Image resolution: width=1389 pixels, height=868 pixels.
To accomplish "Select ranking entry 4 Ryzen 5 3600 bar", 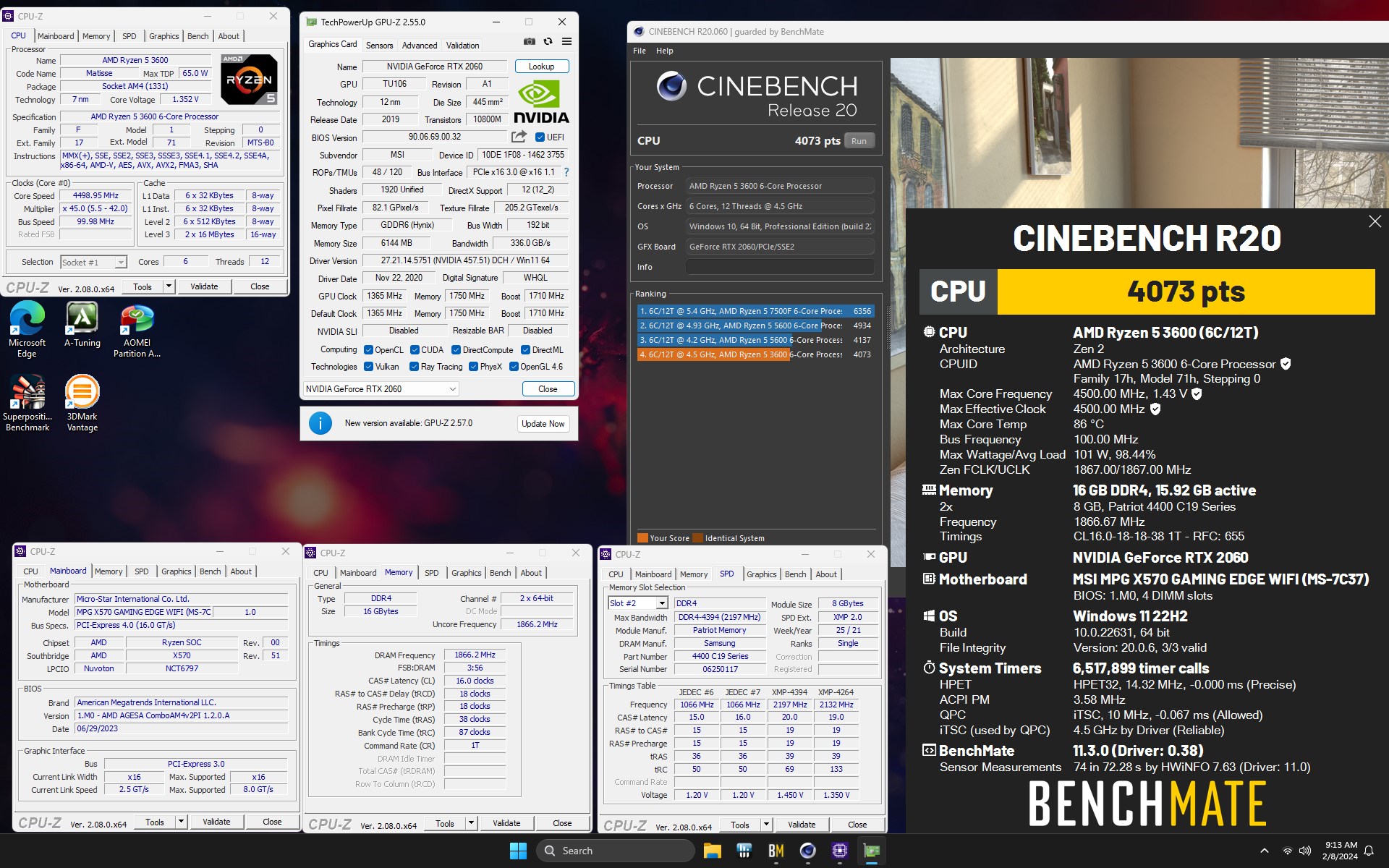I will [x=755, y=354].
